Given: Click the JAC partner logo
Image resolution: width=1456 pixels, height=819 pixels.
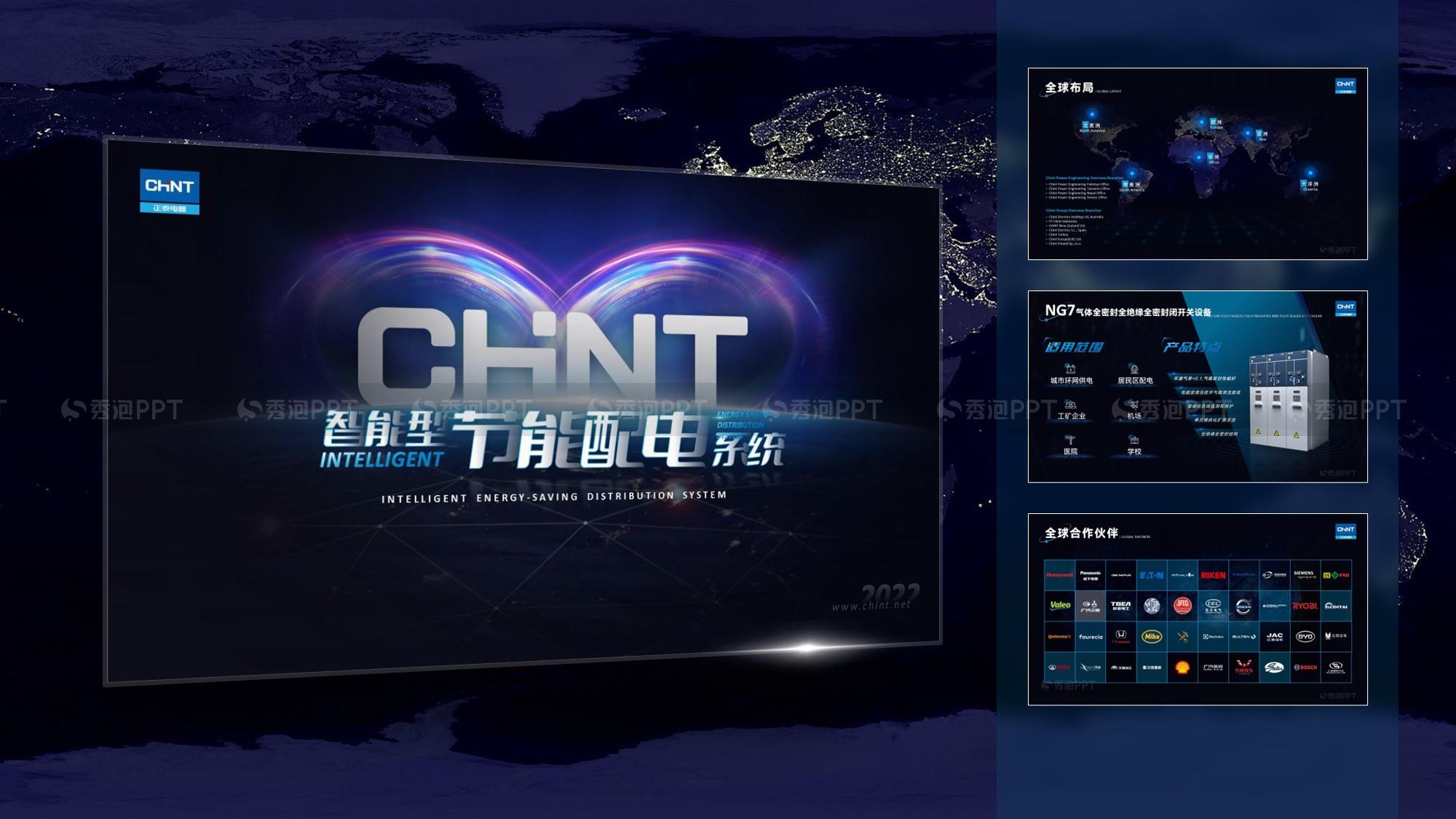Looking at the screenshot, I should 1274,636.
